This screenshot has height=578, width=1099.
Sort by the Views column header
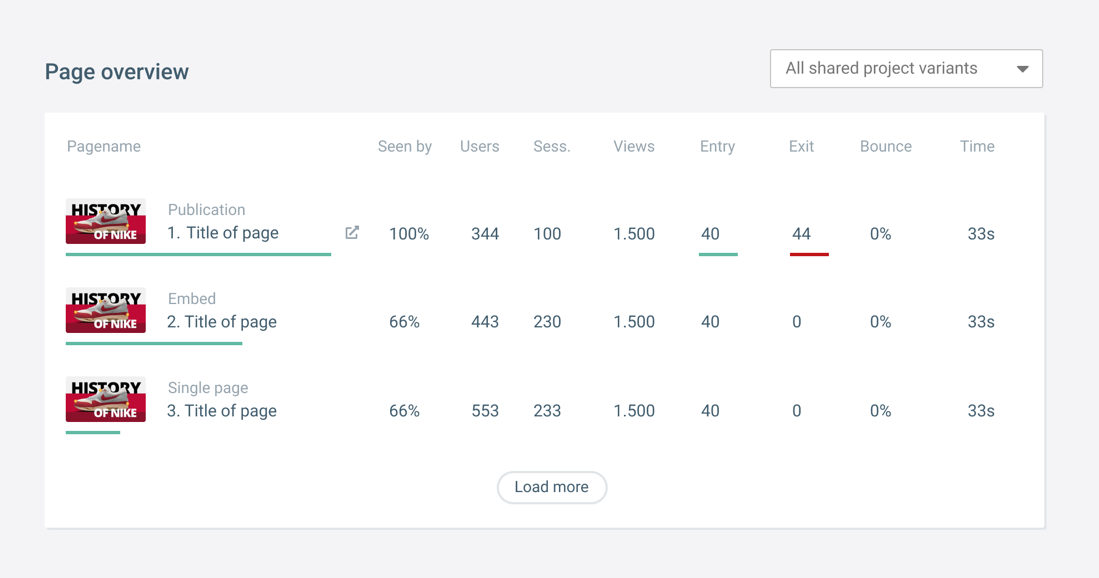coord(634,146)
